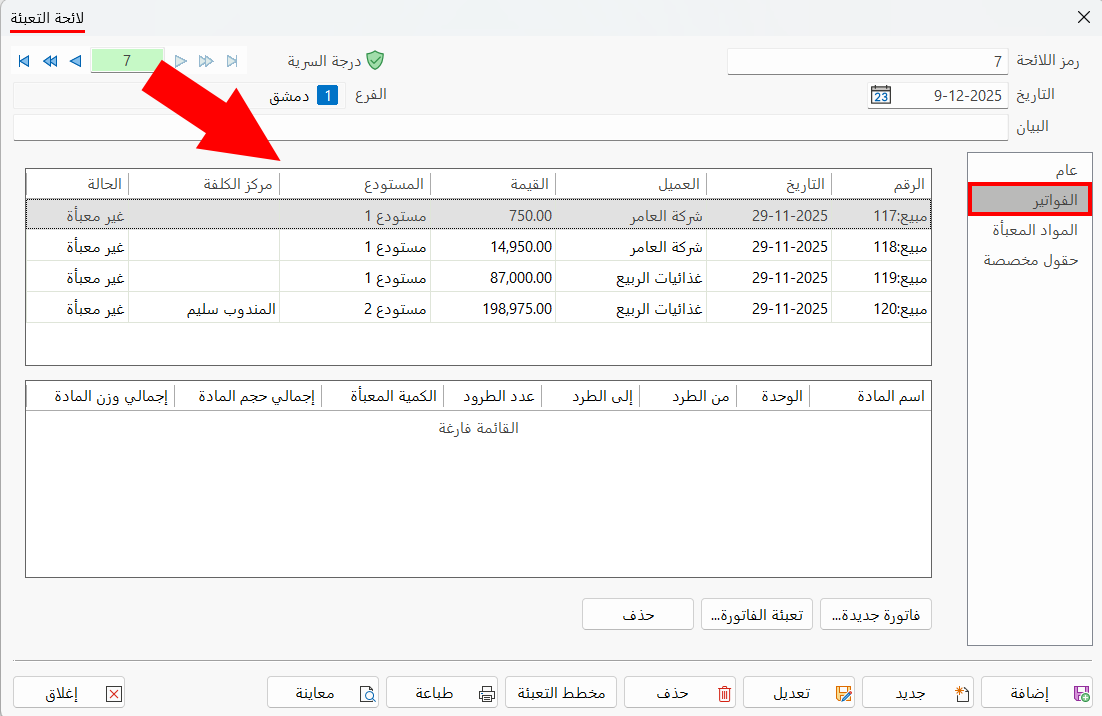Click the fast-rewind double arrow icon
Screen dimensions: 1102x716
(x=50, y=60)
